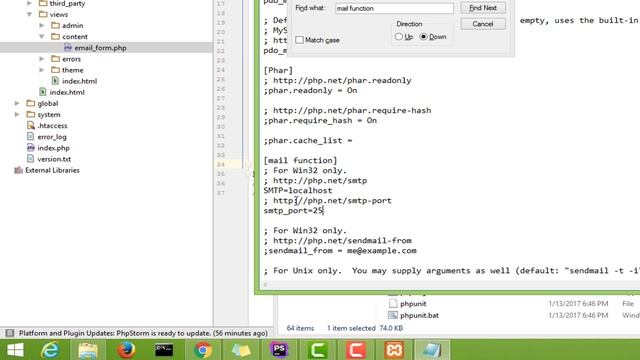Click the smtp_port=25 line
This screenshot has height=360, width=640.
pos(293,211)
